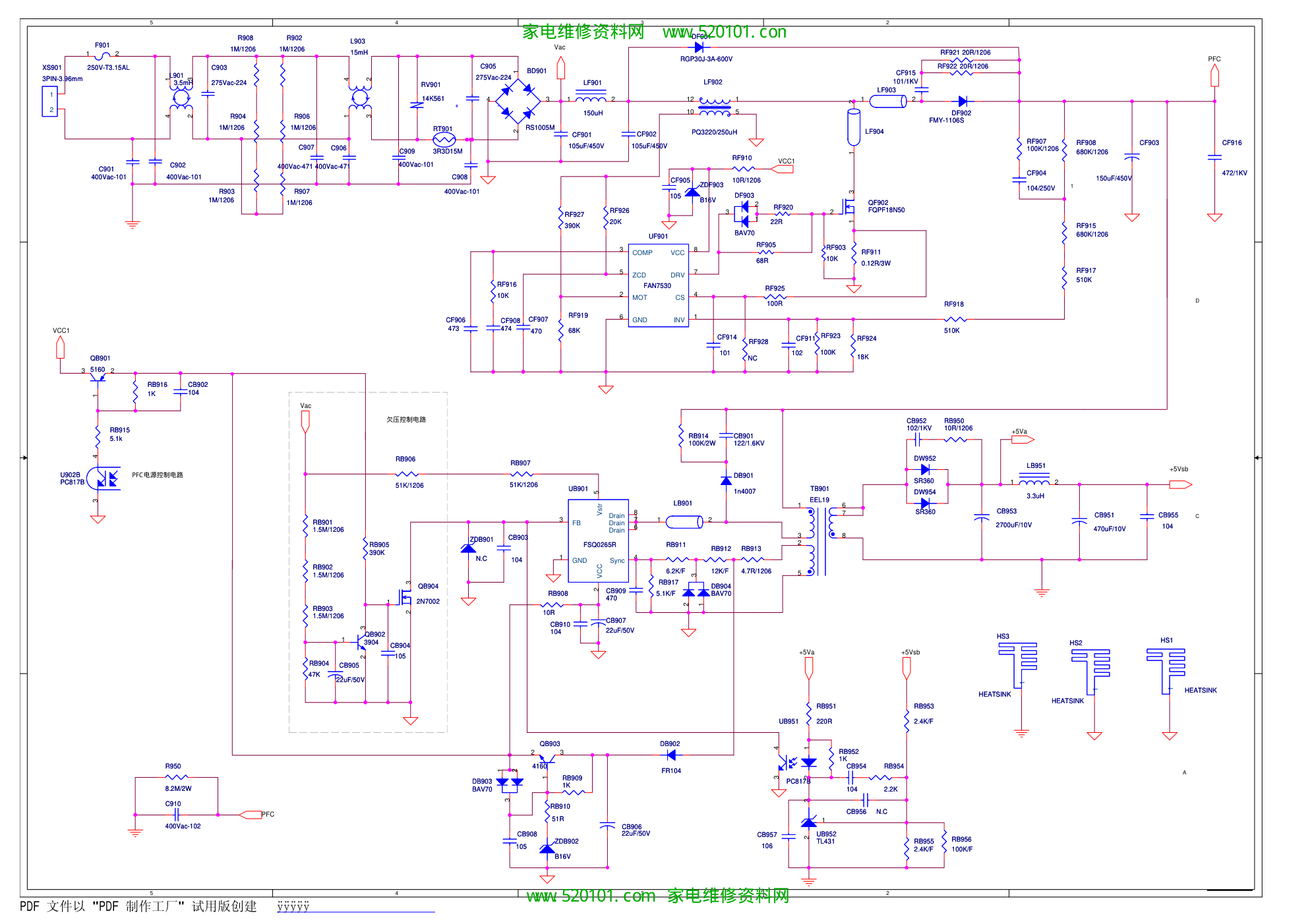Select the 'FMY-1106S' diode label
This screenshot has width=1308, height=924.
coord(946,120)
